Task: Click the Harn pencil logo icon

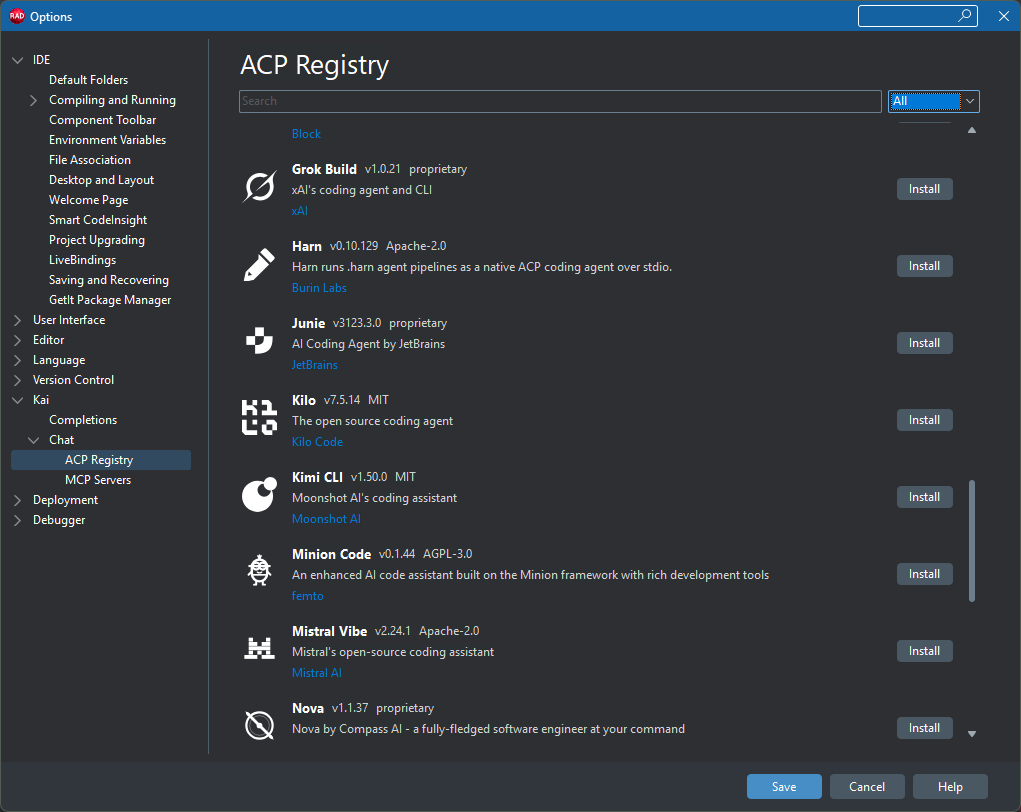Action: point(259,265)
